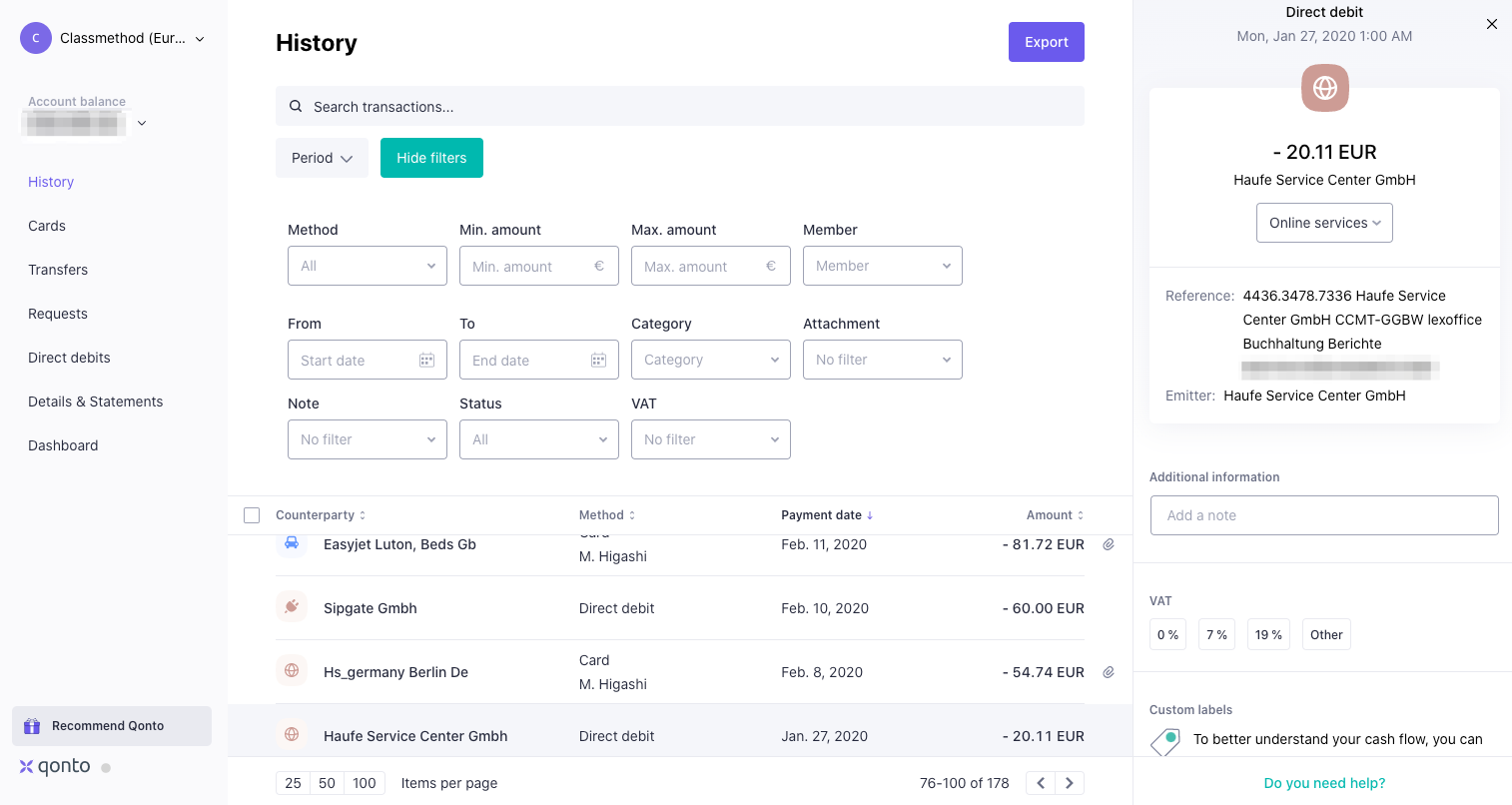Viewport: 1512px width, 805px height.
Task: Click the custom labels tag icon
Action: [1165, 740]
